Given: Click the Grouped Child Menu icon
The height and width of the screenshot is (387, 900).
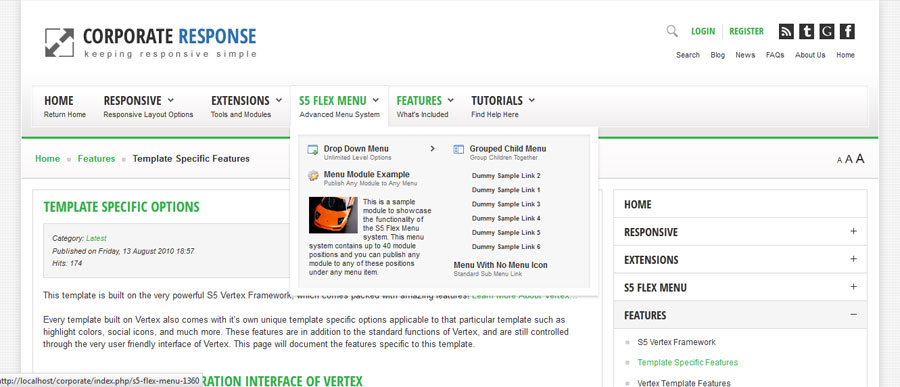Looking at the screenshot, I should click(458, 149).
